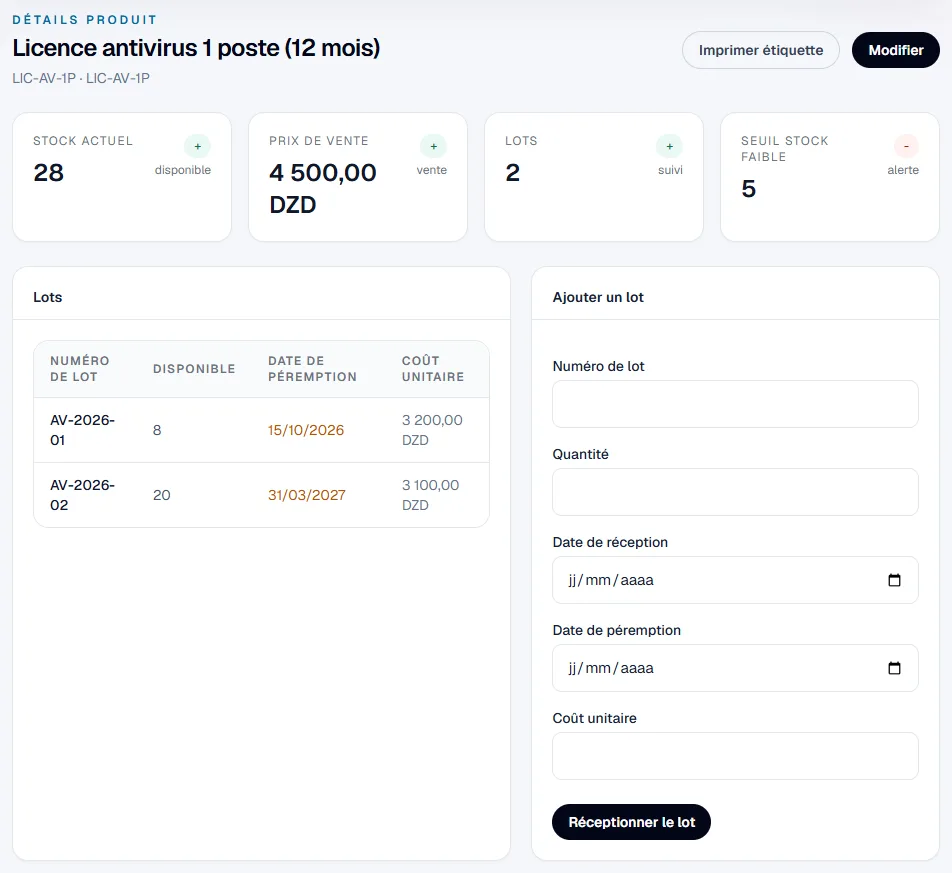This screenshot has width=952, height=873.
Task: Select lot number AV-2026-01 cell
Action: pyautogui.click(x=83, y=430)
